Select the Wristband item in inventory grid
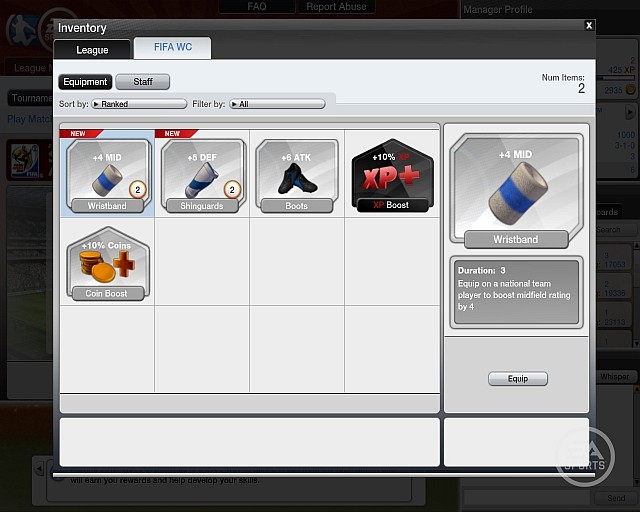Image resolution: width=640 pixels, height=512 pixels. pos(107,175)
